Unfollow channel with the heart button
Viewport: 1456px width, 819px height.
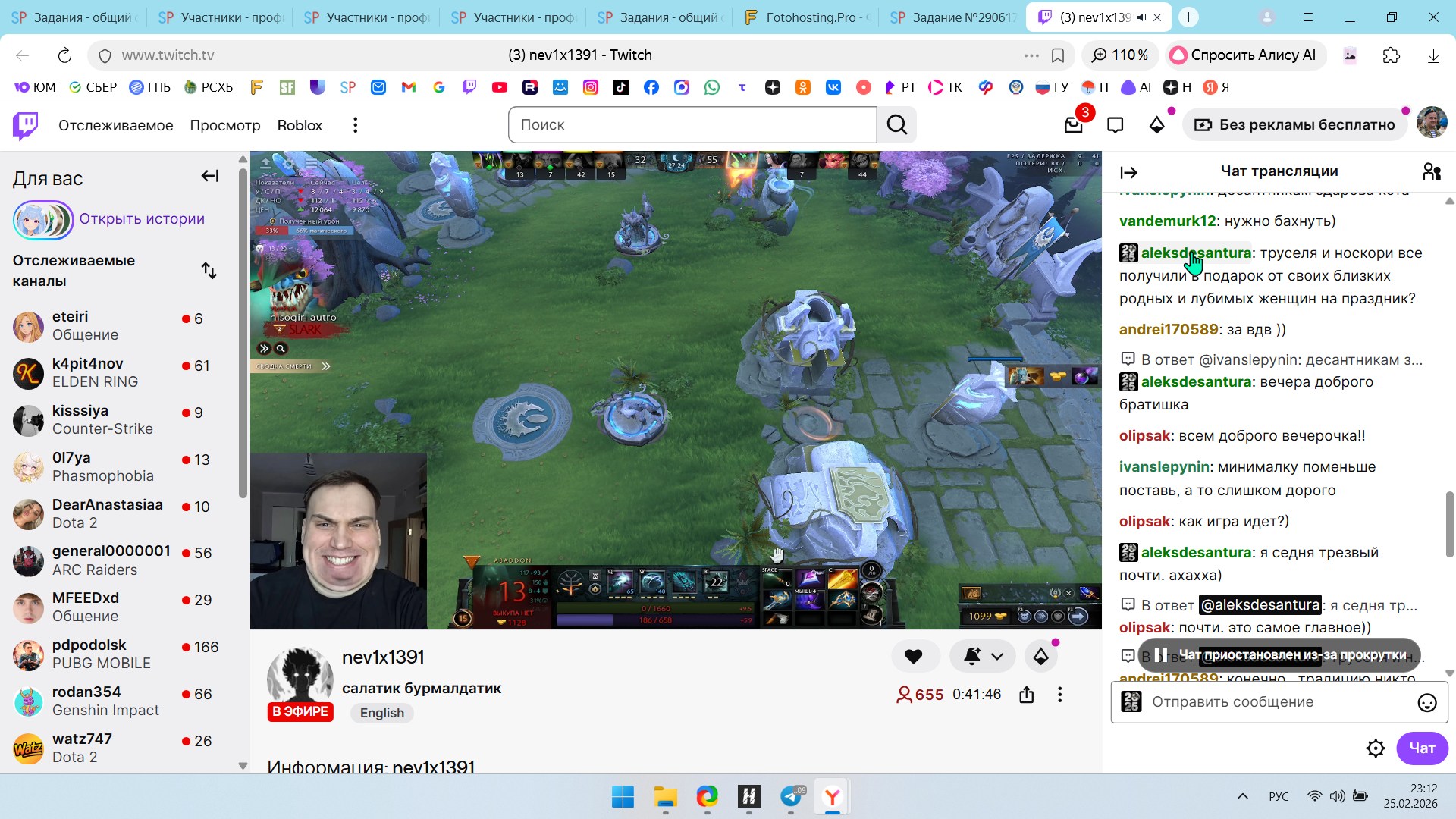coord(914,657)
